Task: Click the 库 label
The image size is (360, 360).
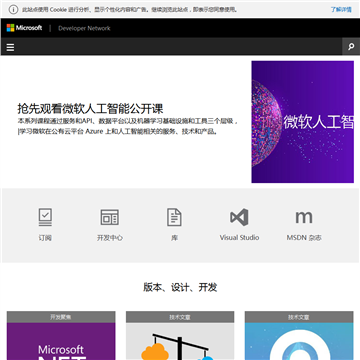Action: 174,238
